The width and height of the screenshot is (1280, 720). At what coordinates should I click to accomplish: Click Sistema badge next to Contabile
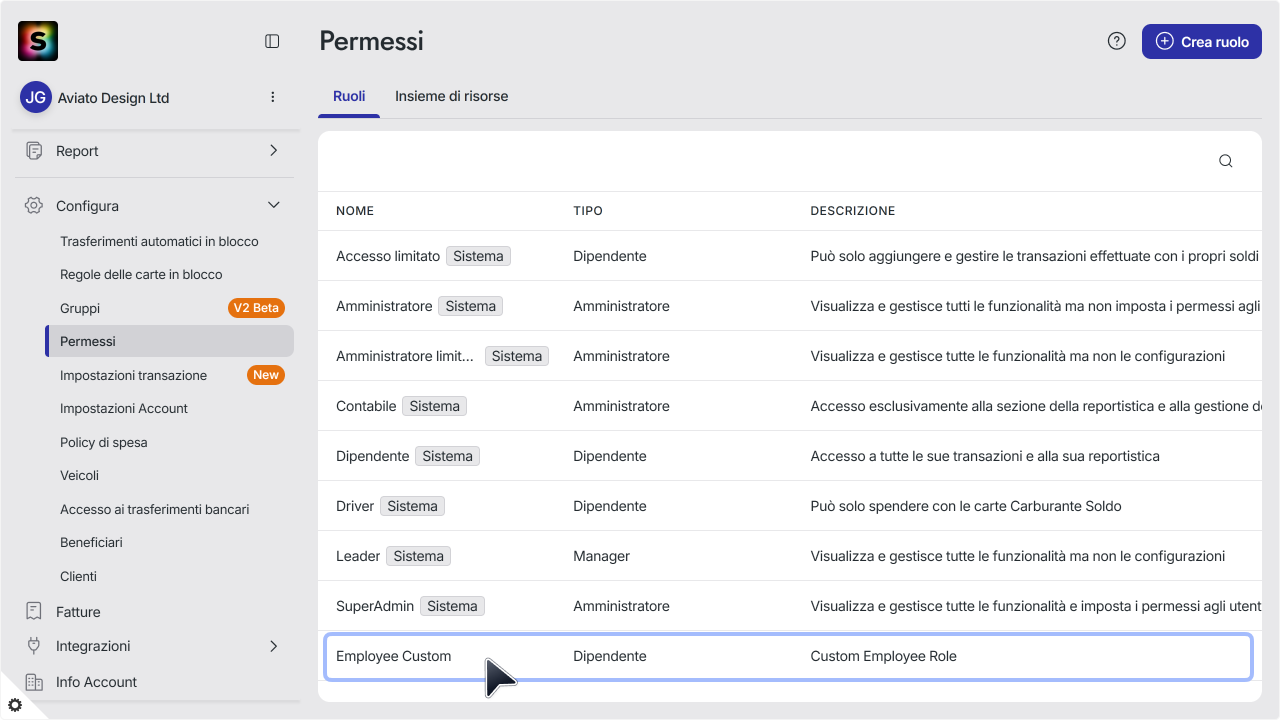[434, 406]
